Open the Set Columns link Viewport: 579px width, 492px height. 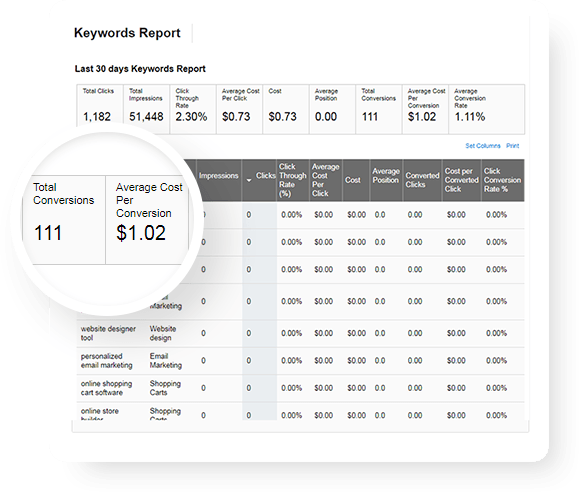tap(483, 146)
